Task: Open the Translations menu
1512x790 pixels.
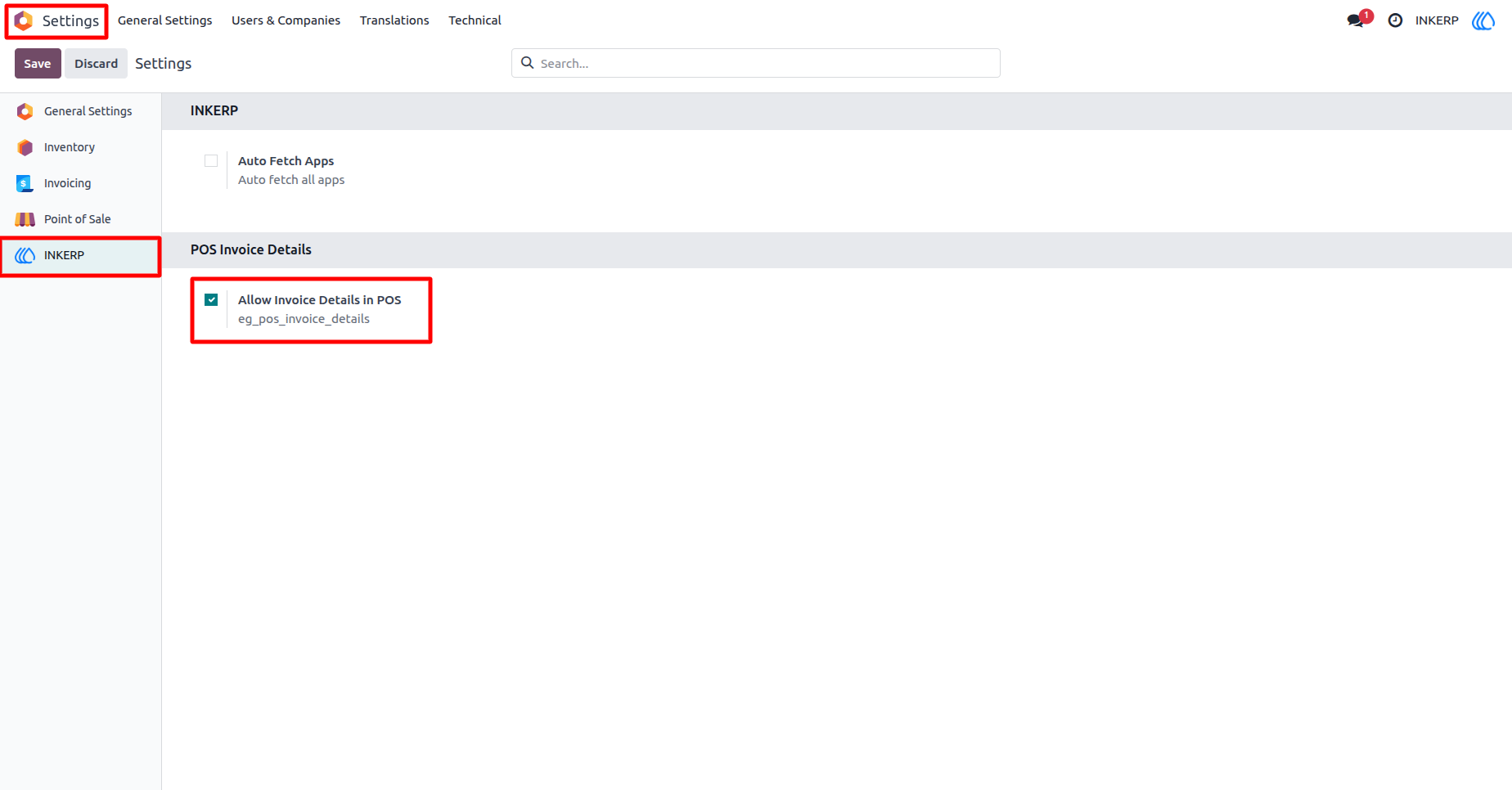Action: (x=394, y=20)
